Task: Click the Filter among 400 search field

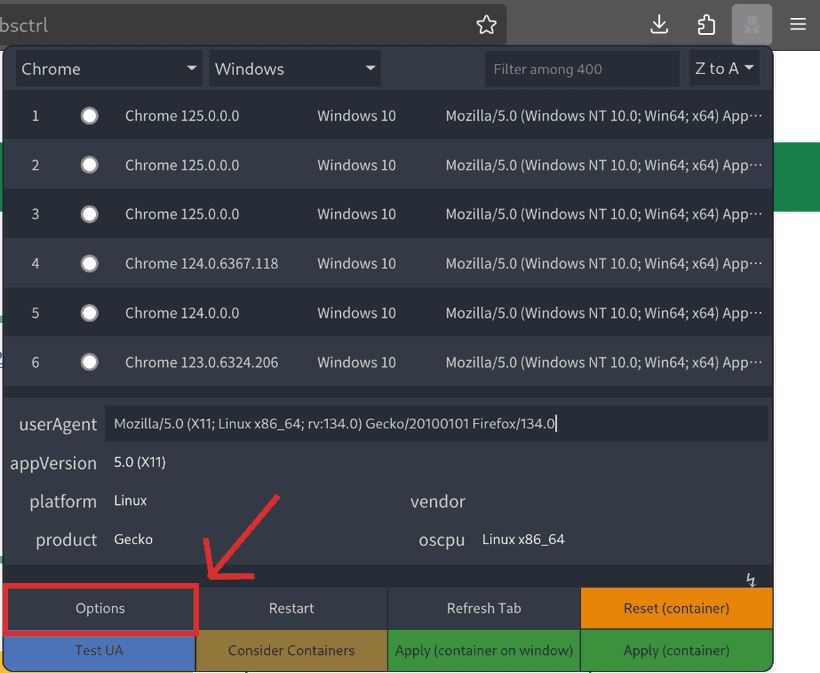Action: click(x=582, y=68)
